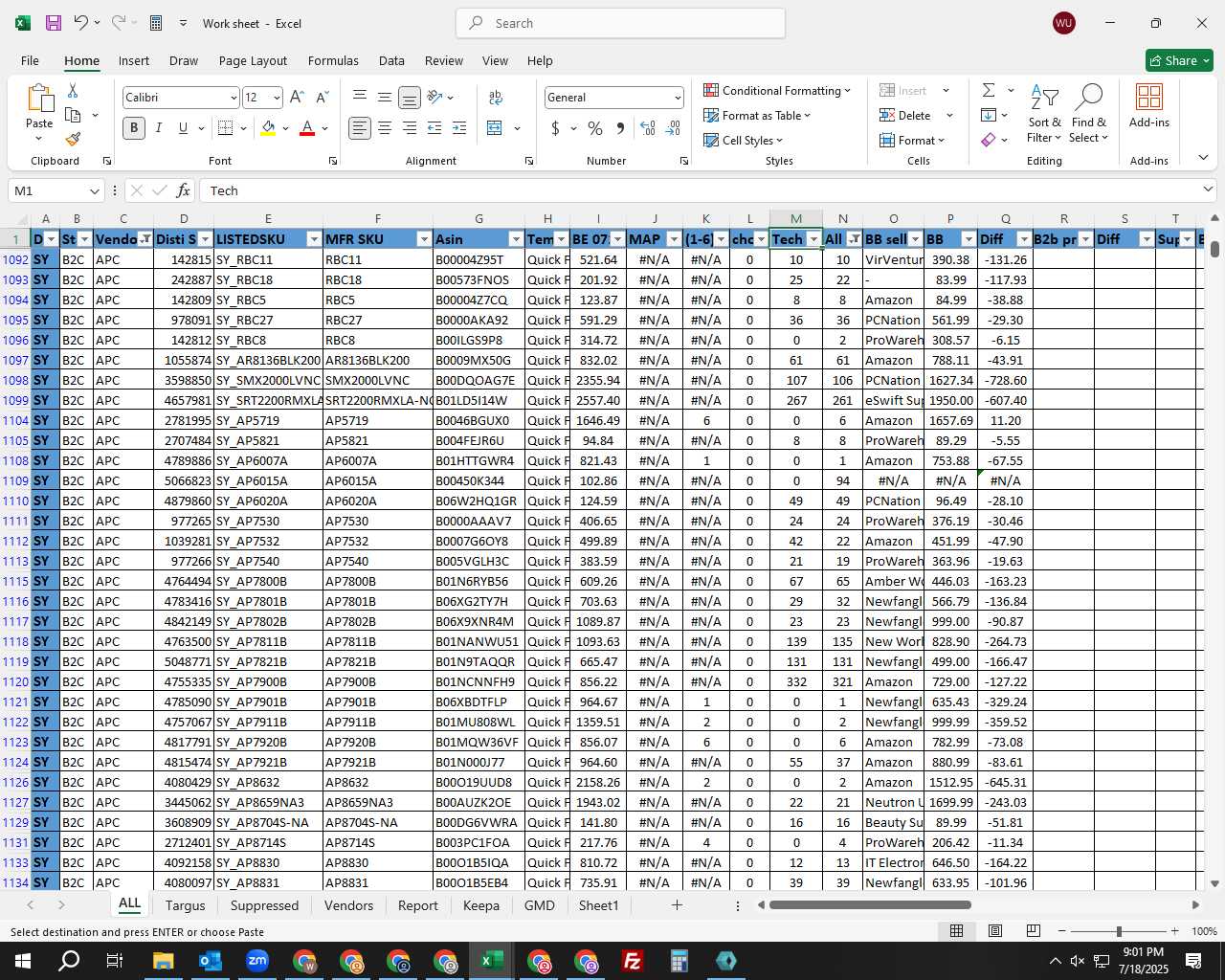Open the filter dropdown on LISTEDSKU header
This screenshot has width=1225, height=980.
[x=314, y=239]
